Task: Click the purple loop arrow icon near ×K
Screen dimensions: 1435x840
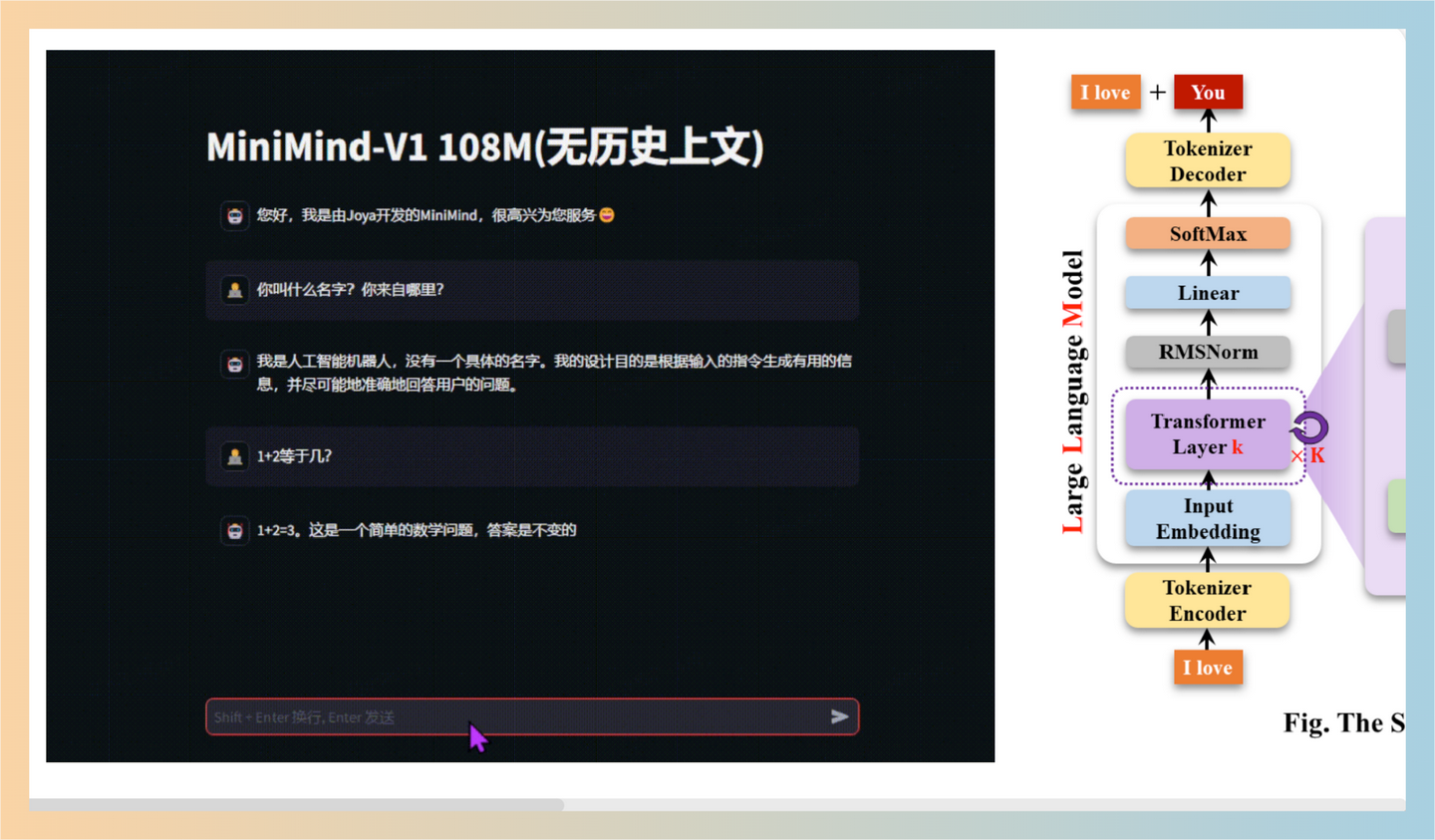Action: [1310, 428]
